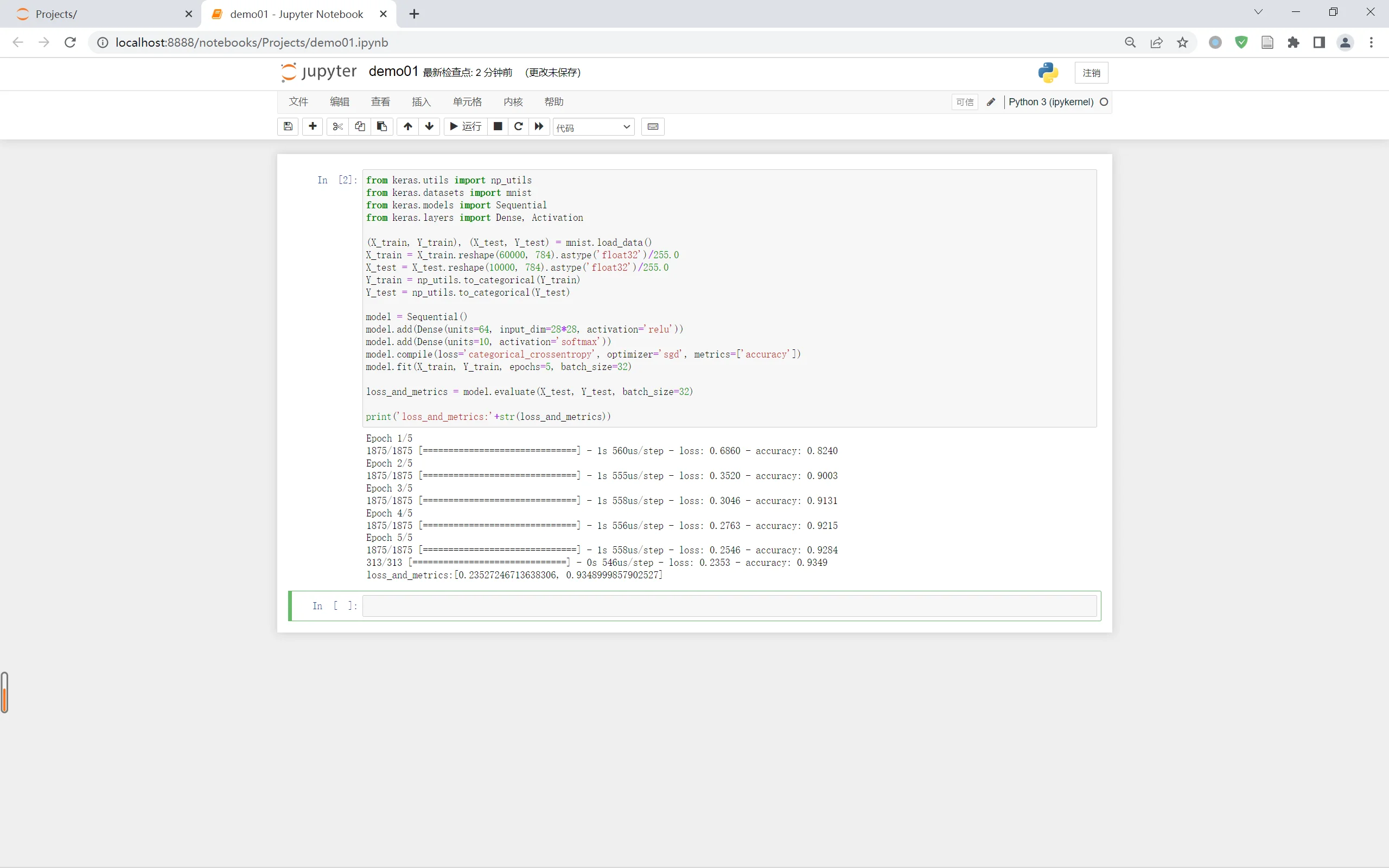Toggle the 可信 trusted notebook indicator
Viewport: 1389px width, 868px height.
964,102
